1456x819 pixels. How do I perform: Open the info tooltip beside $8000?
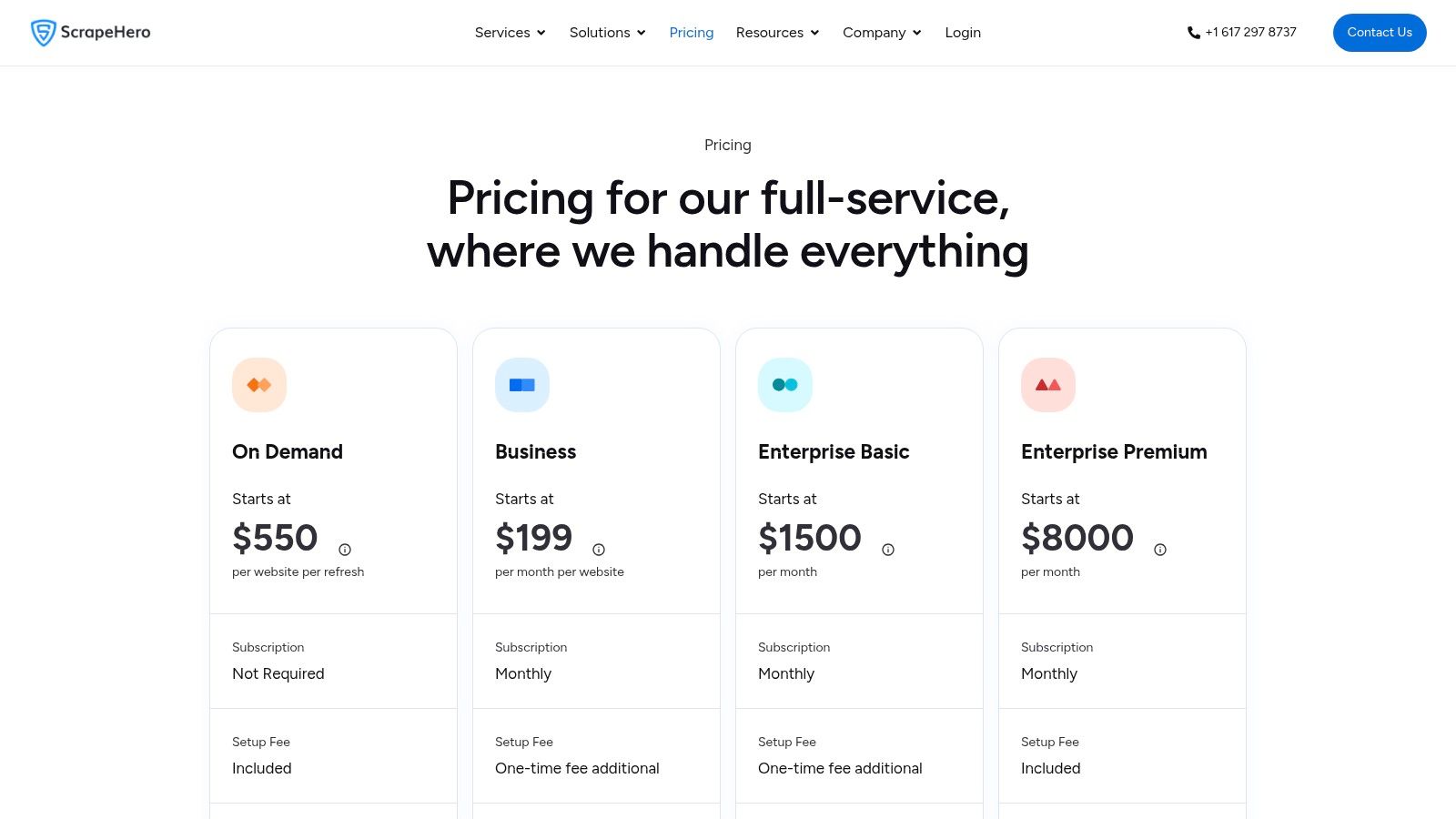tap(1160, 550)
